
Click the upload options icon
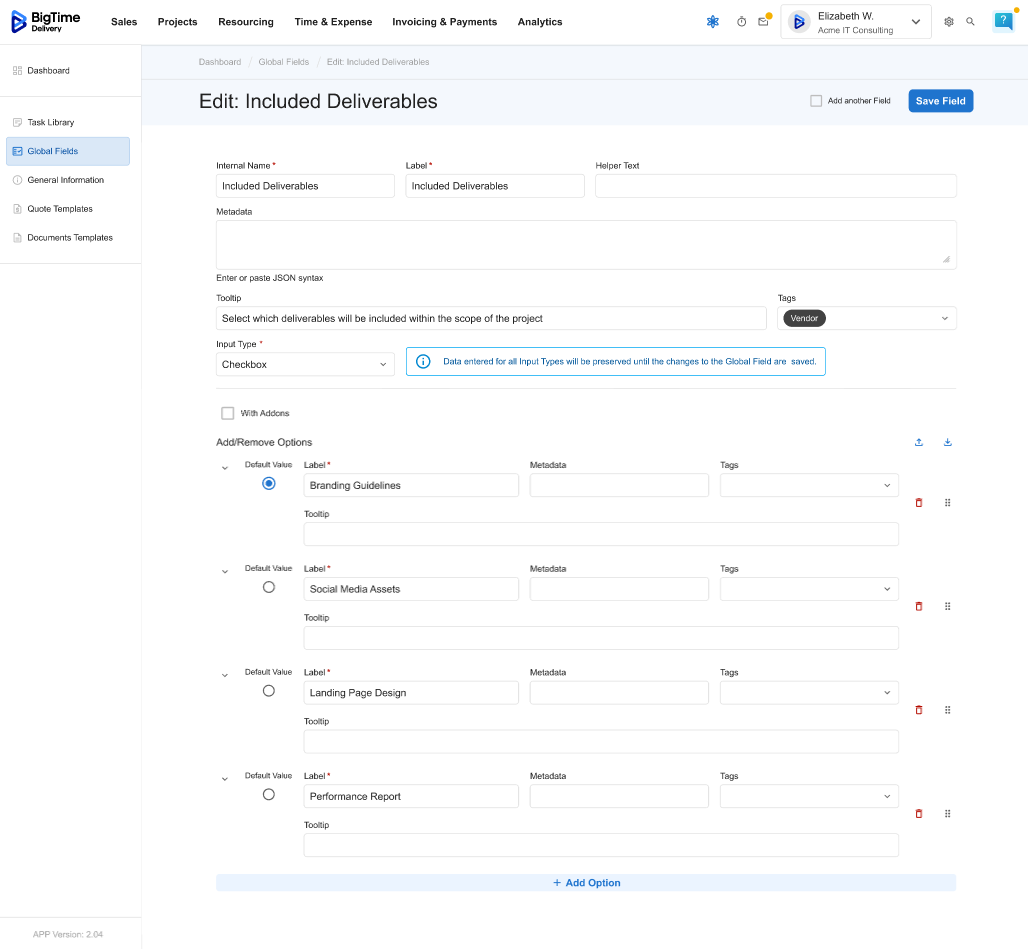pos(919,442)
